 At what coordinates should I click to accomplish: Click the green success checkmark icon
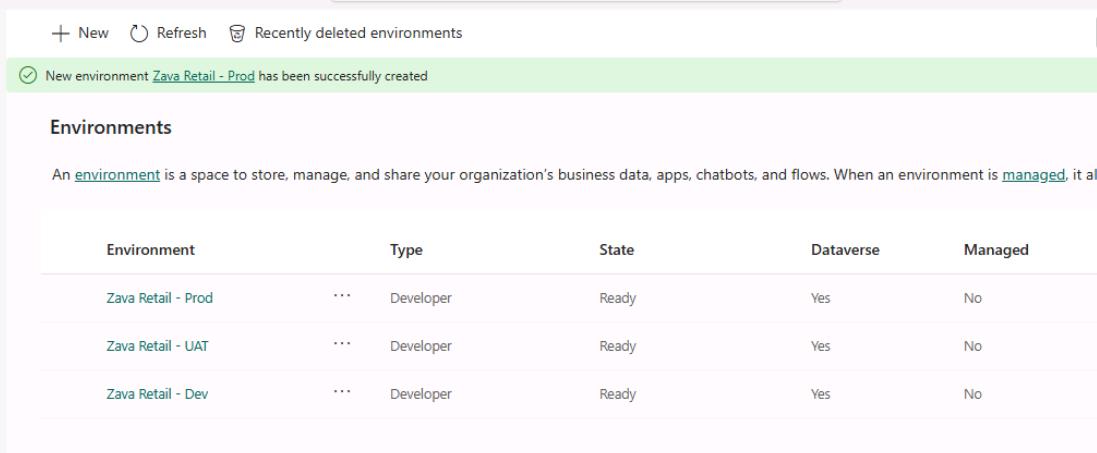[28, 75]
